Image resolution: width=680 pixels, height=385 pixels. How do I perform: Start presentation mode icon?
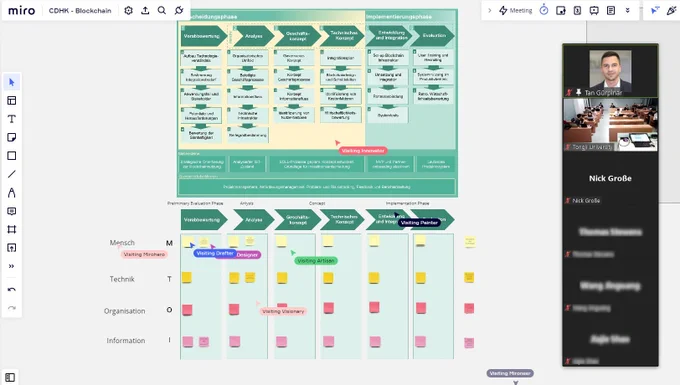click(594, 10)
